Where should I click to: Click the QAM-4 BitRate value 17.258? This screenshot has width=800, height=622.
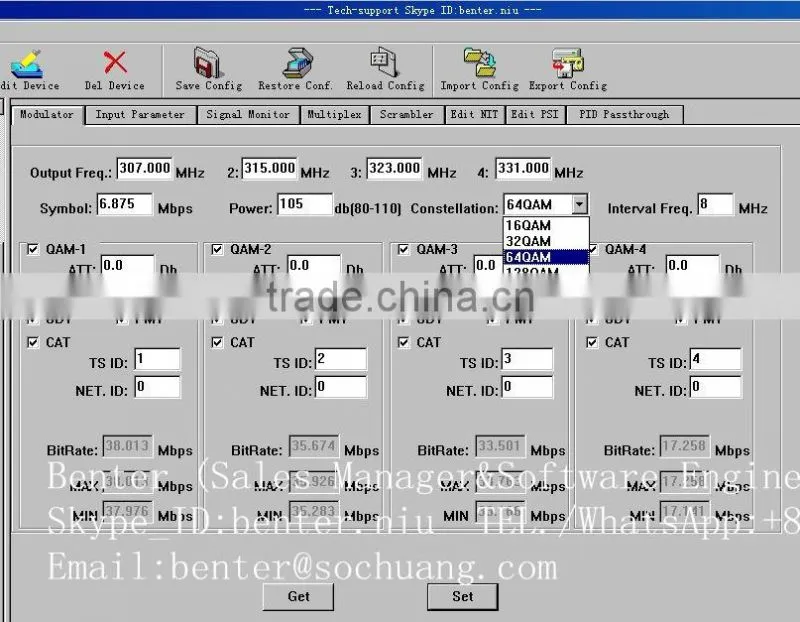pos(684,446)
